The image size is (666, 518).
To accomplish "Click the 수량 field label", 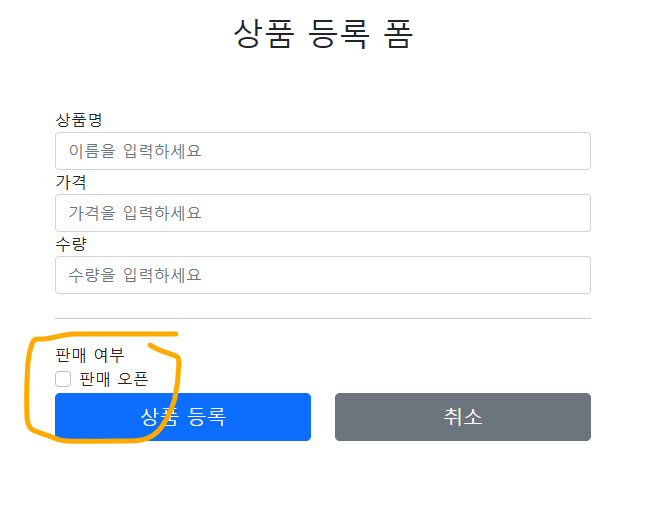I will click(x=71, y=244).
